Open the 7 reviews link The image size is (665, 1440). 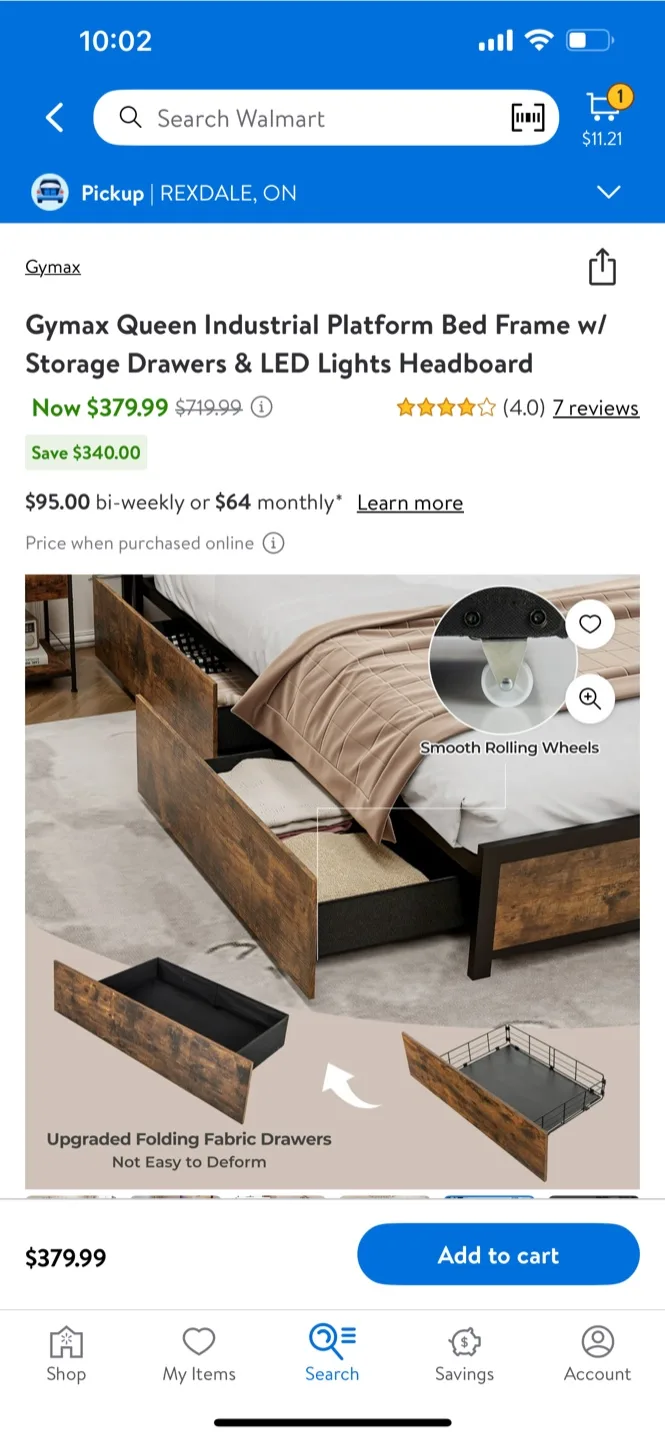tap(596, 408)
